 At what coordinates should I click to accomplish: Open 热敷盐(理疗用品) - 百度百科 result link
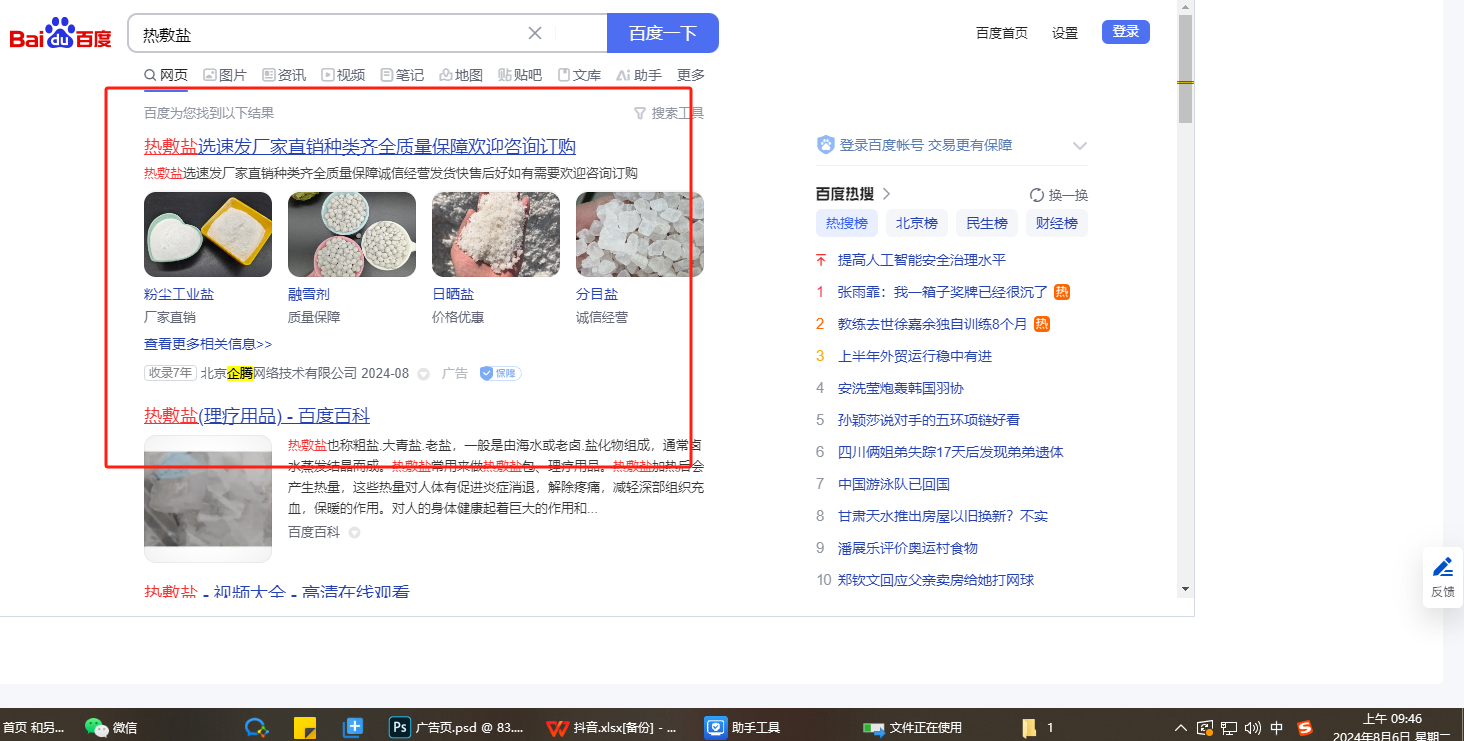pos(257,415)
